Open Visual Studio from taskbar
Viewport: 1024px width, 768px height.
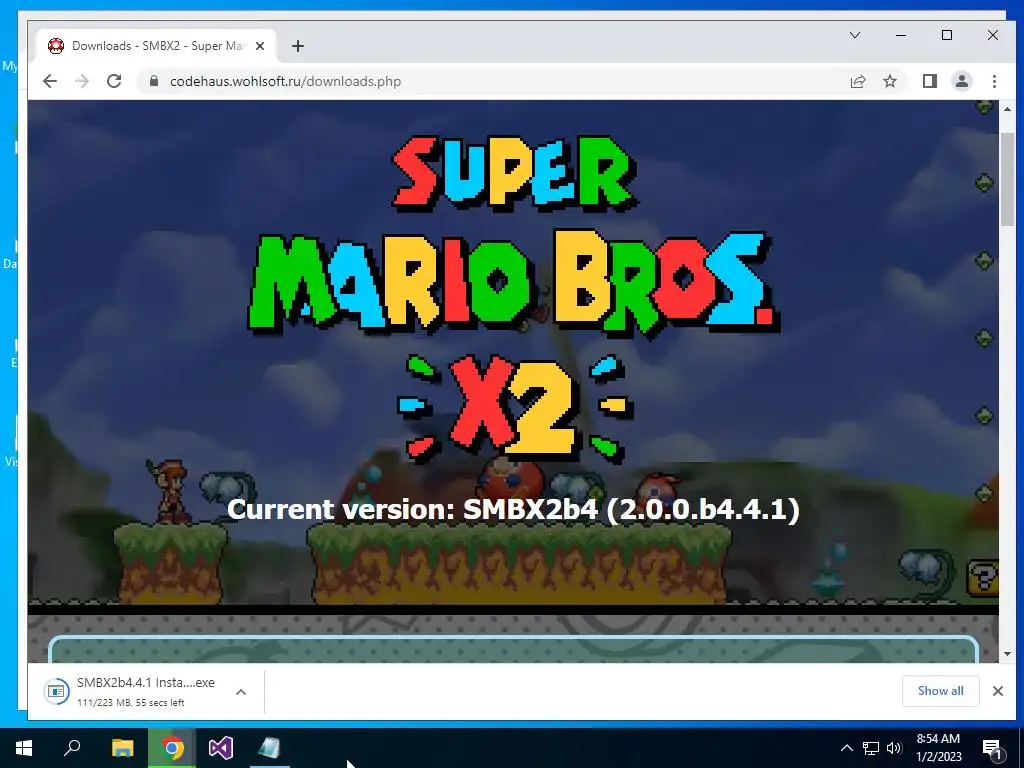[221, 748]
